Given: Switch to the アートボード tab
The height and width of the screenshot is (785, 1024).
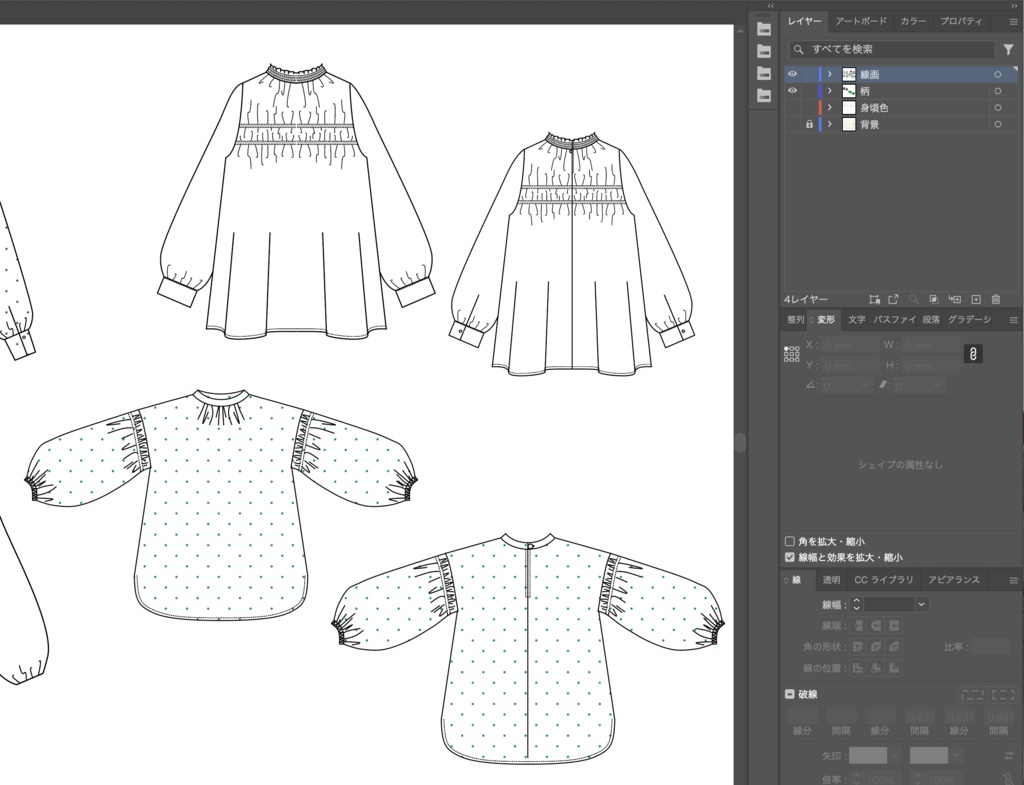Looking at the screenshot, I should coord(861,22).
